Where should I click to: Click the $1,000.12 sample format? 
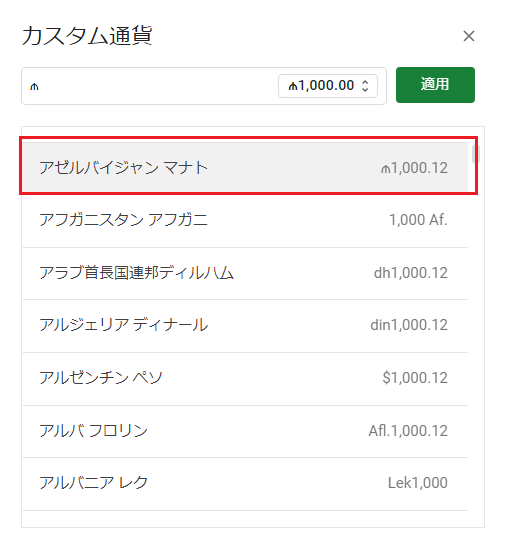tap(415, 378)
